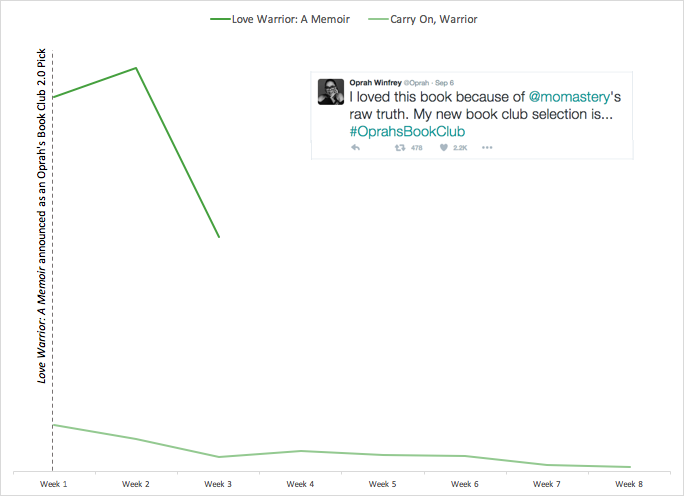This screenshot has height=496, width=684.
Task: Click the 478 retweet count
Action: pyautogui.click(x=417, y=148)
